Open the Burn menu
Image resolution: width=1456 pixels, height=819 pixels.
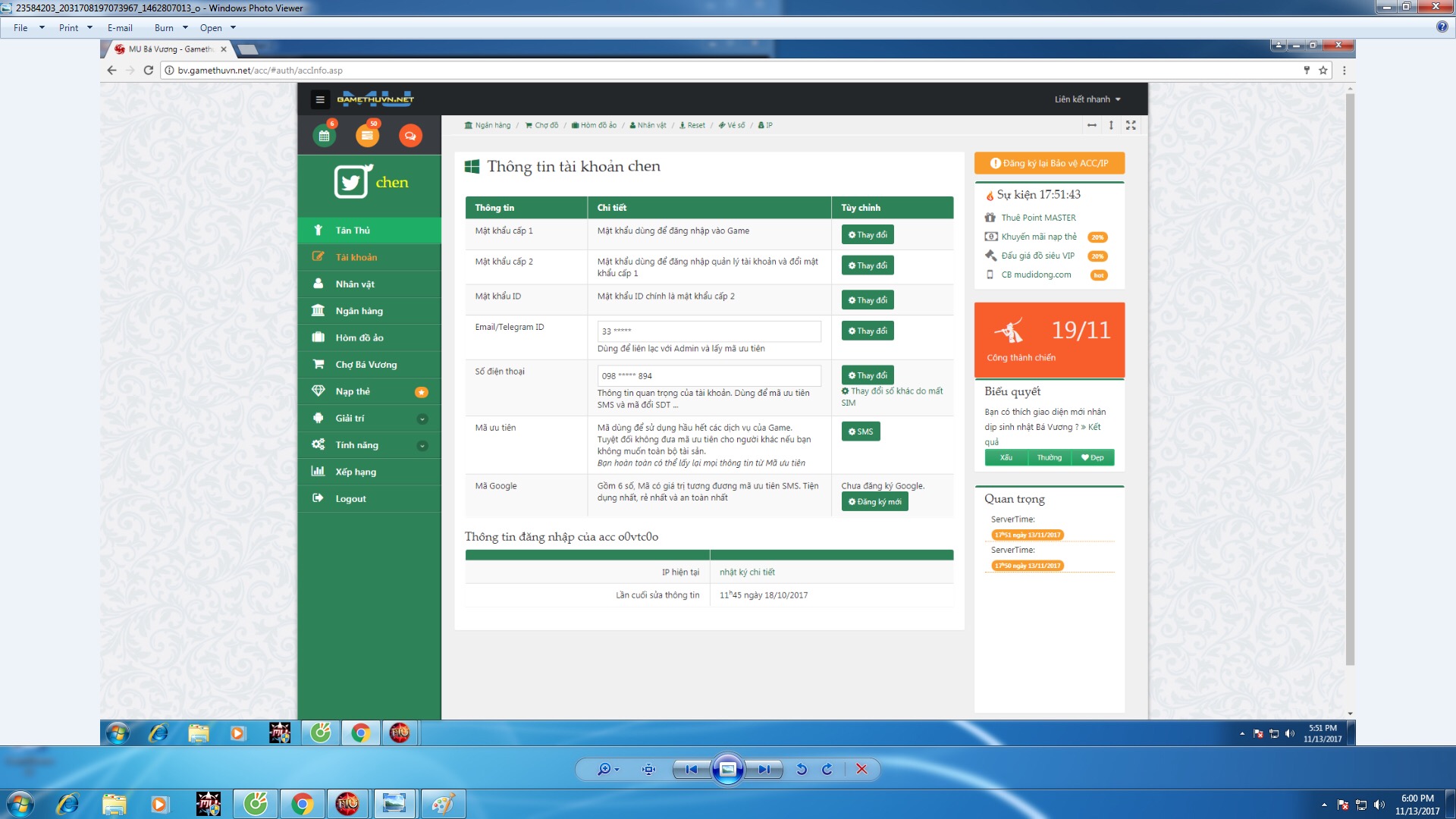pos(164,28)
